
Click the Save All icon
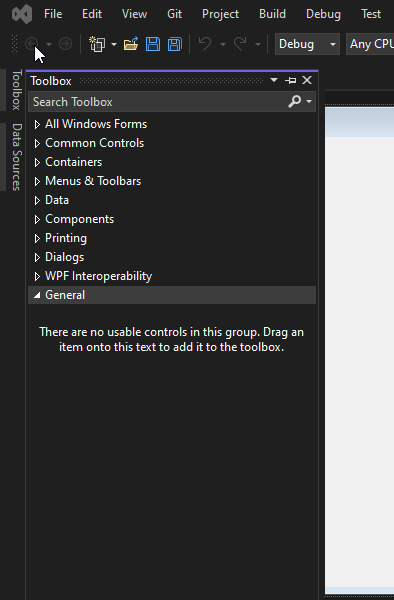tap(175, 44)
